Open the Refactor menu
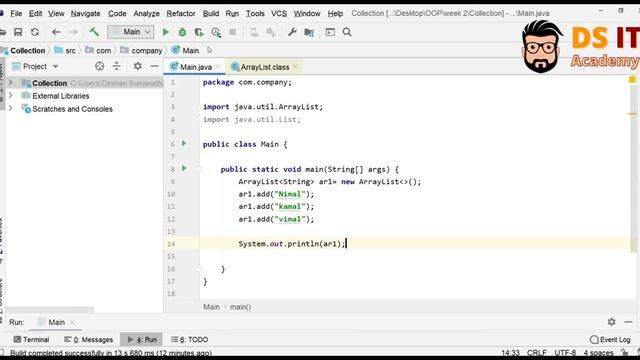This screenshot has height=360, width=640. pos(181,13)
